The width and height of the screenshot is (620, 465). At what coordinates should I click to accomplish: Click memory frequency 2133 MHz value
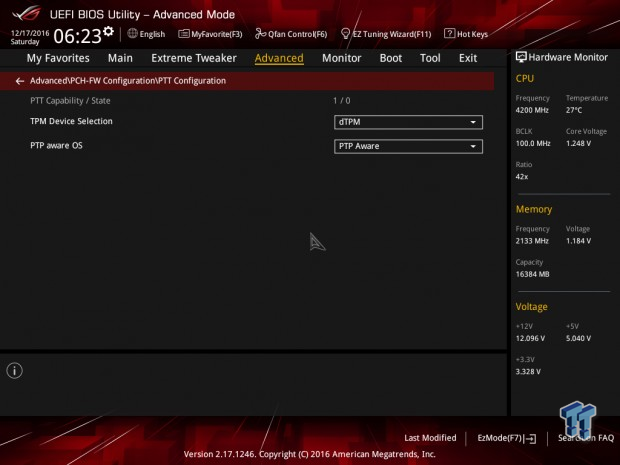pyautogui.click(x=532, y=241)
